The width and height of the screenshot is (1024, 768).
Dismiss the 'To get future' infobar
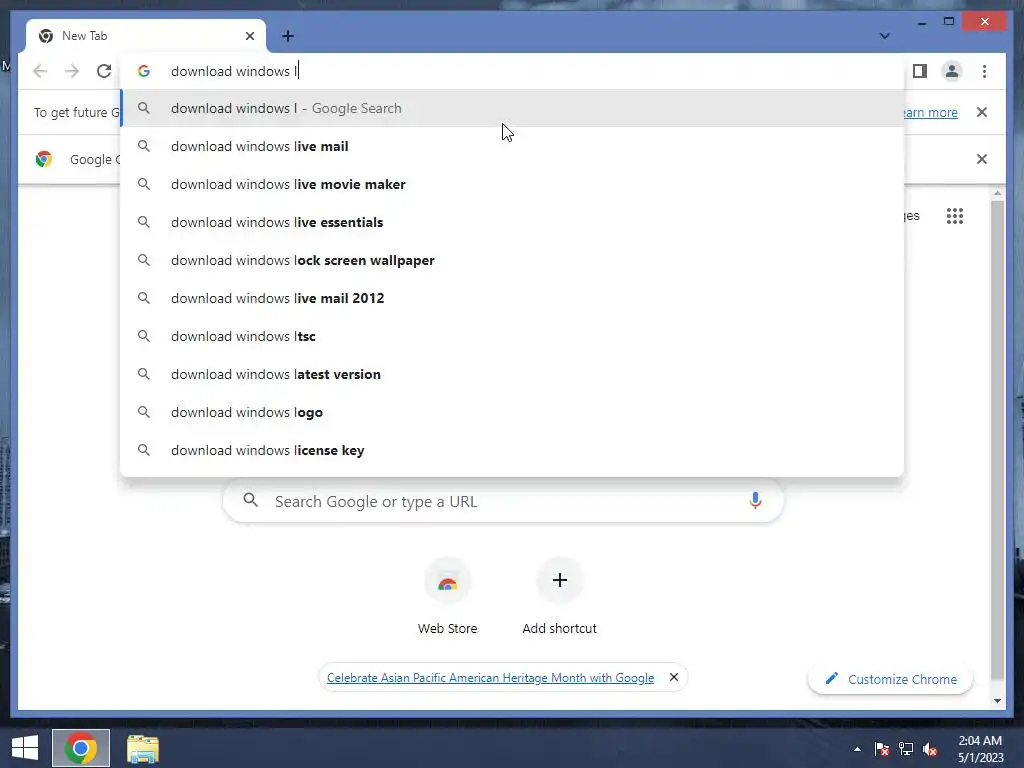(982, 112)
